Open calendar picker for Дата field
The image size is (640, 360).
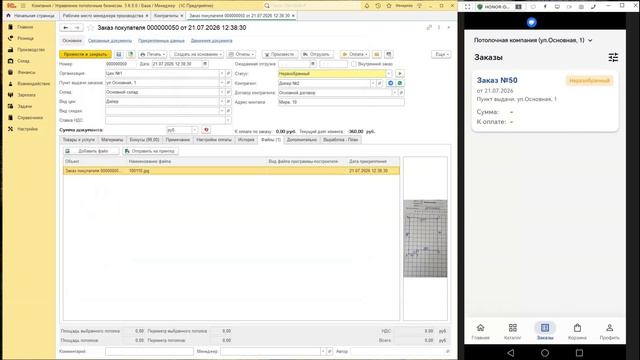tap(205, 64)
